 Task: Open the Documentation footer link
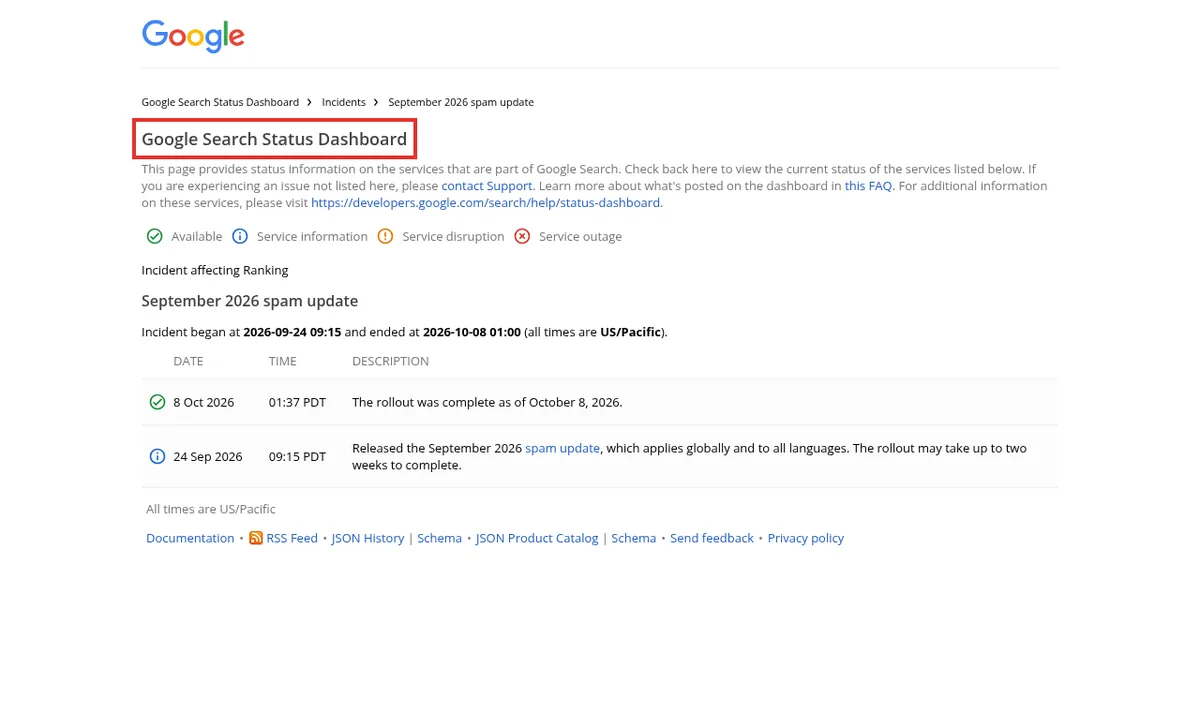(x=190, y=538)
